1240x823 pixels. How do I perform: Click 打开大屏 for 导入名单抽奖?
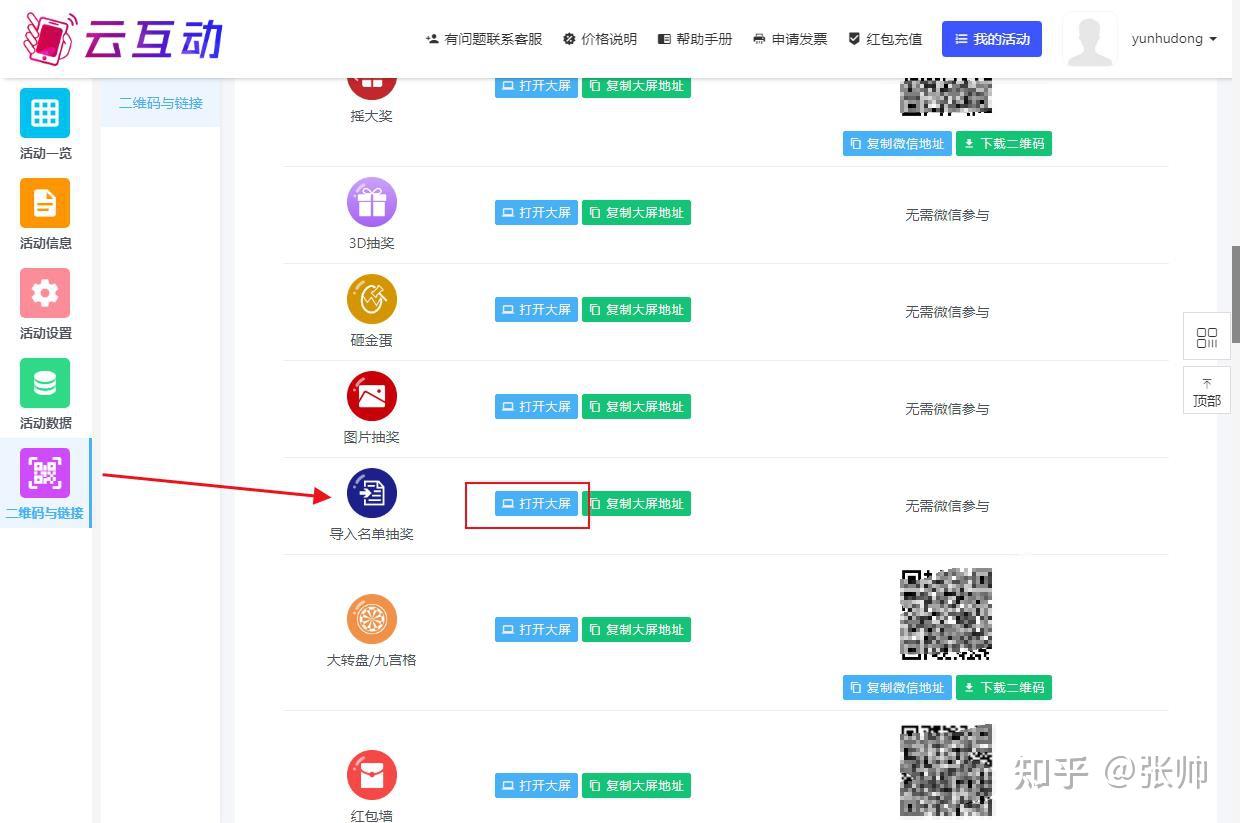click(536, 503)
